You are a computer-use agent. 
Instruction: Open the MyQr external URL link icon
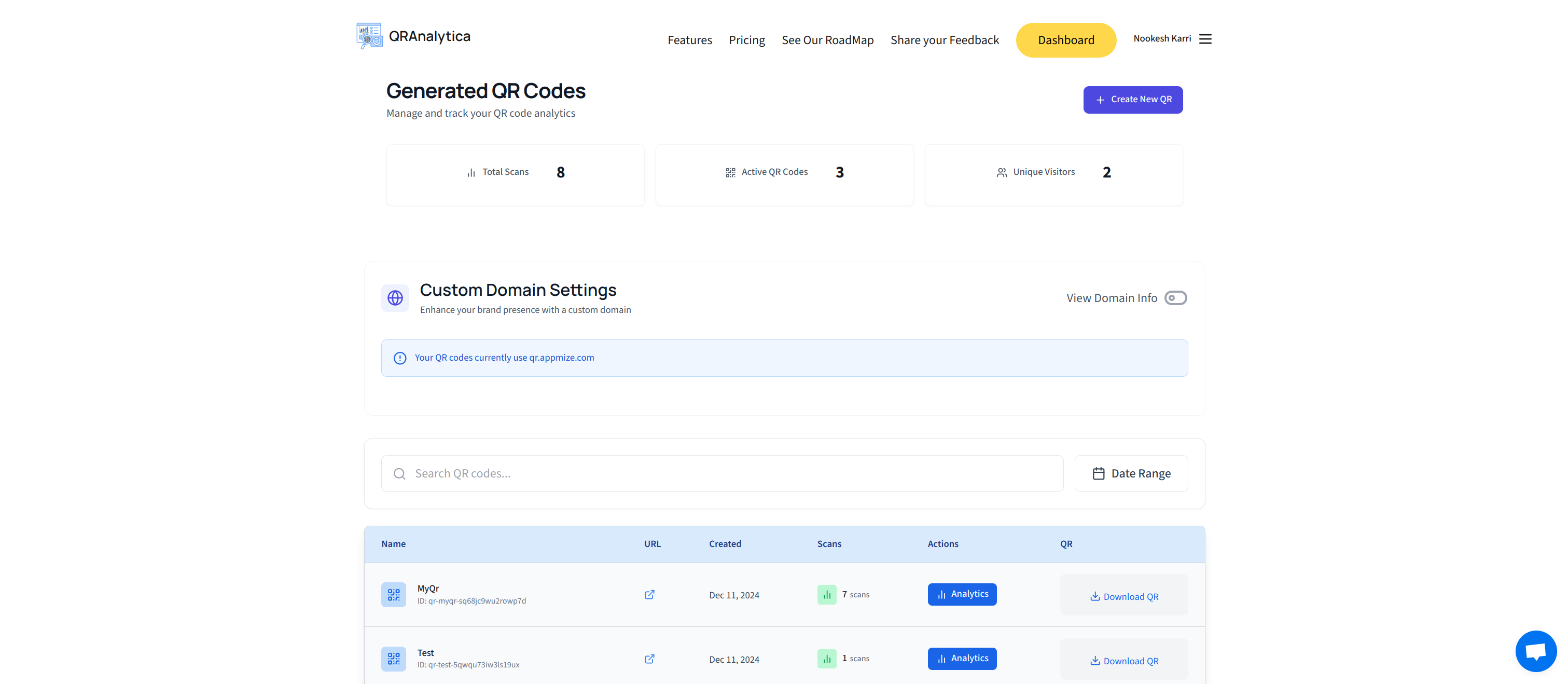(649, 595)
